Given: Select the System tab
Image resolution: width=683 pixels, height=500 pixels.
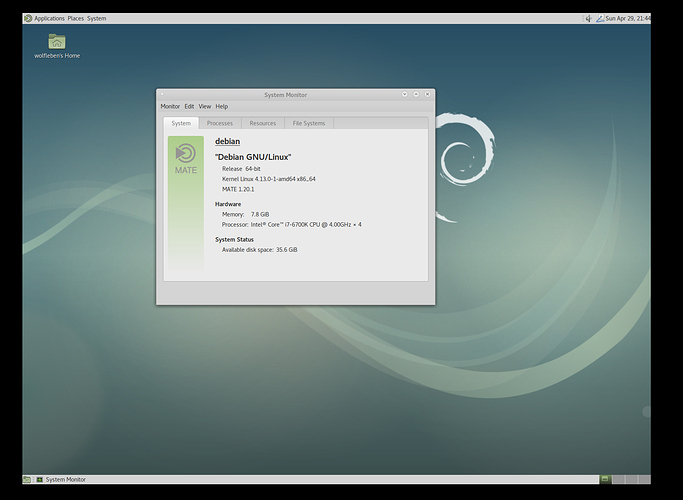Looking at the screenshot, I should point(181,123).
